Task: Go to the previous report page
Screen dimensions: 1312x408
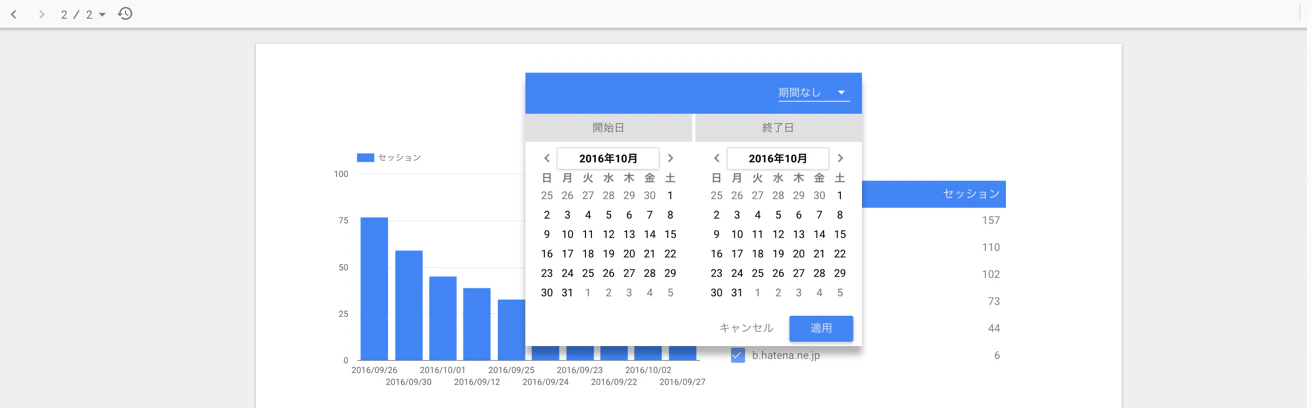Action: (14, 14)
